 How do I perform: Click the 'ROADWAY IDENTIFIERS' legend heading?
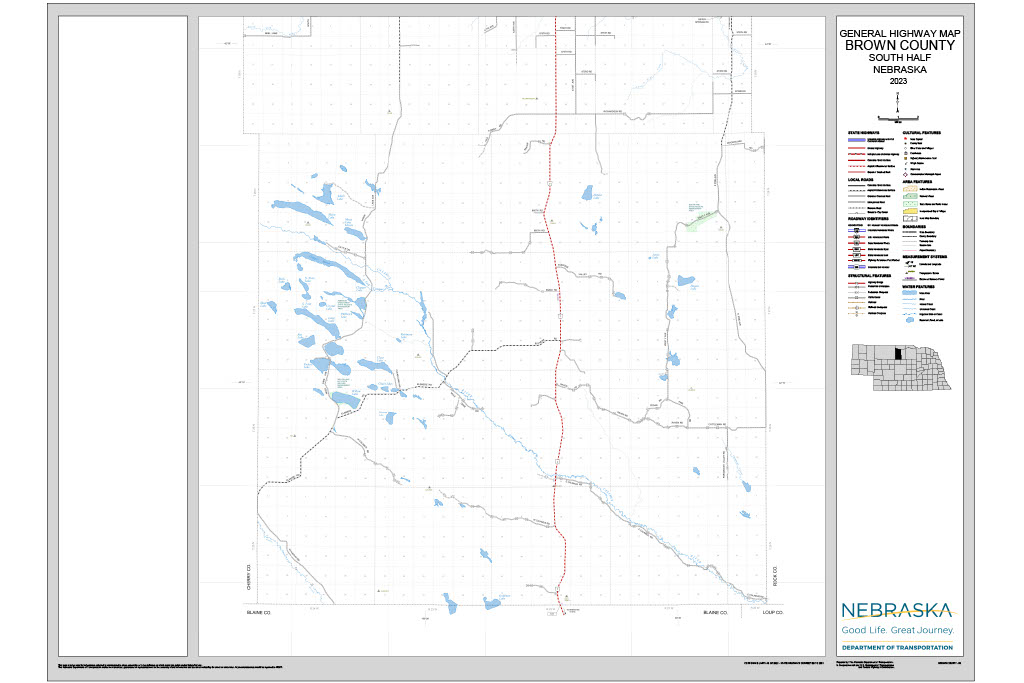point(868,219)
